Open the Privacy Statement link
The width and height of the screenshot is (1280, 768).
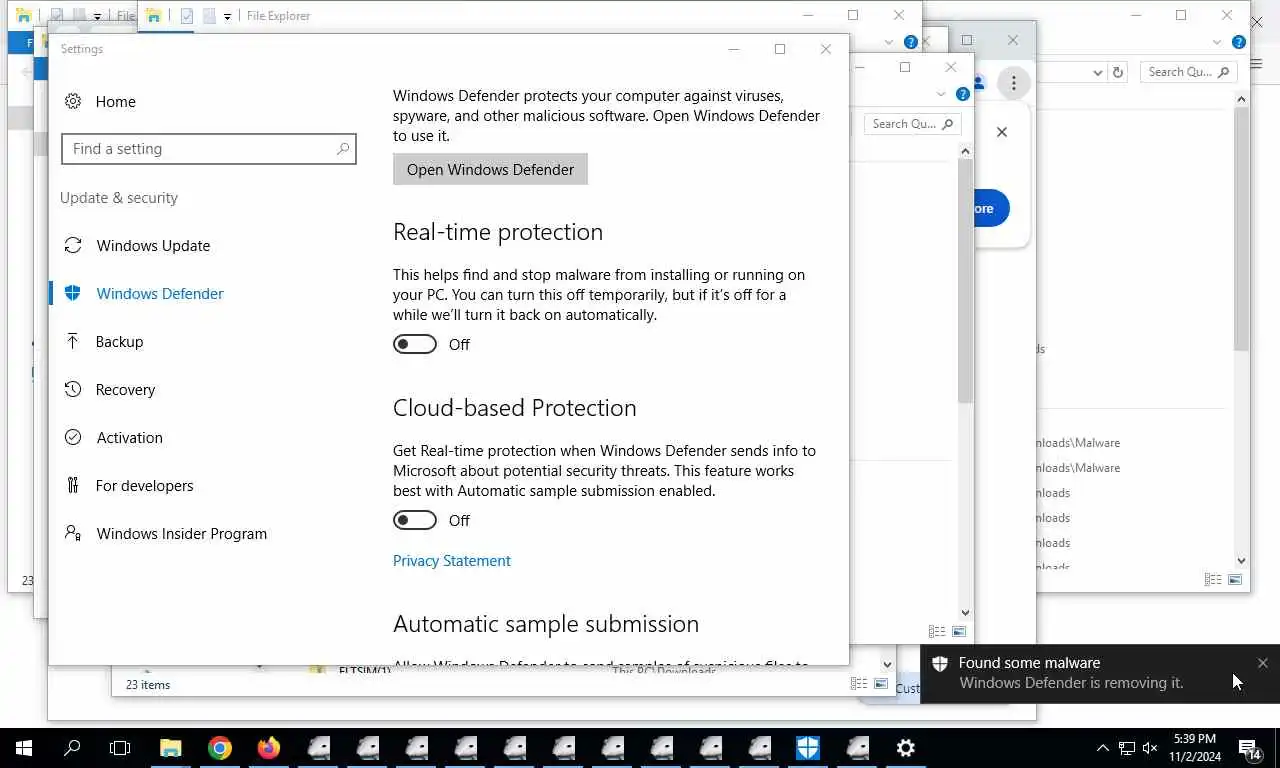452,560
